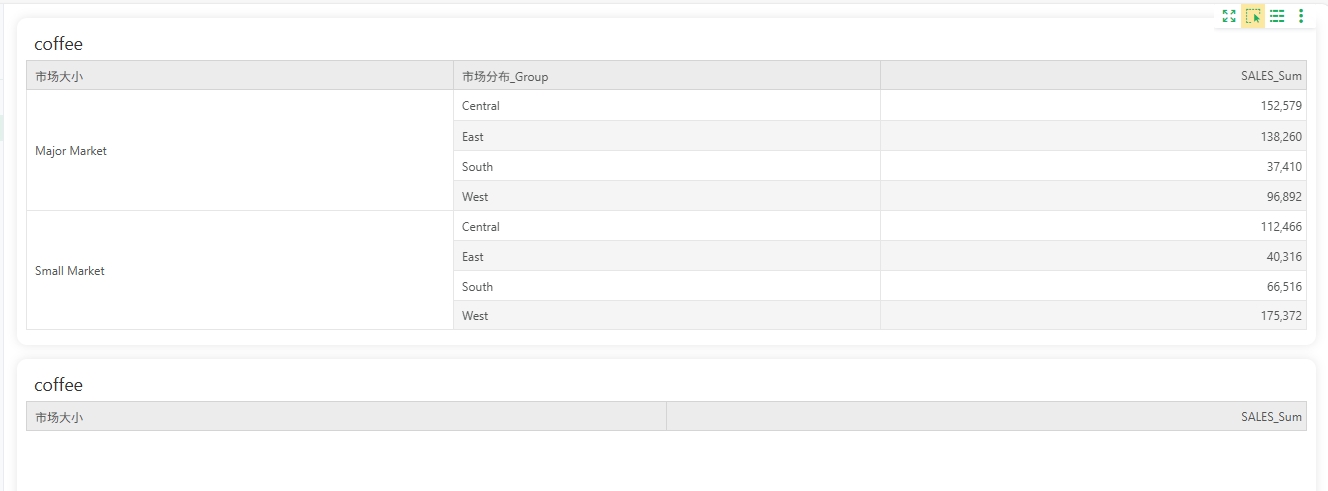Select the 40,316 sales figure

coord(1284,257)
